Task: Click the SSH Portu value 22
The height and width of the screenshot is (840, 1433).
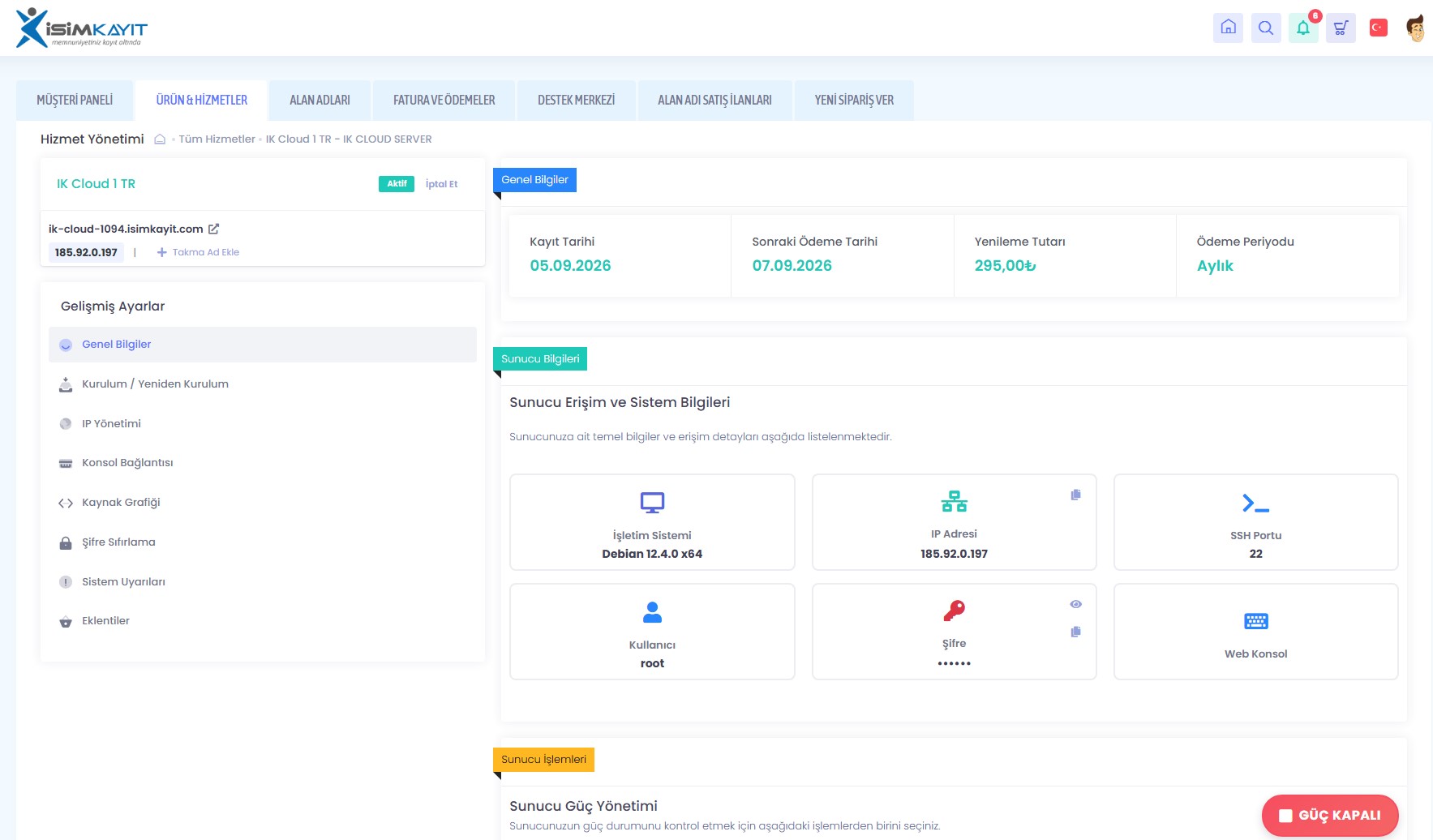Action: point(1255,554)
